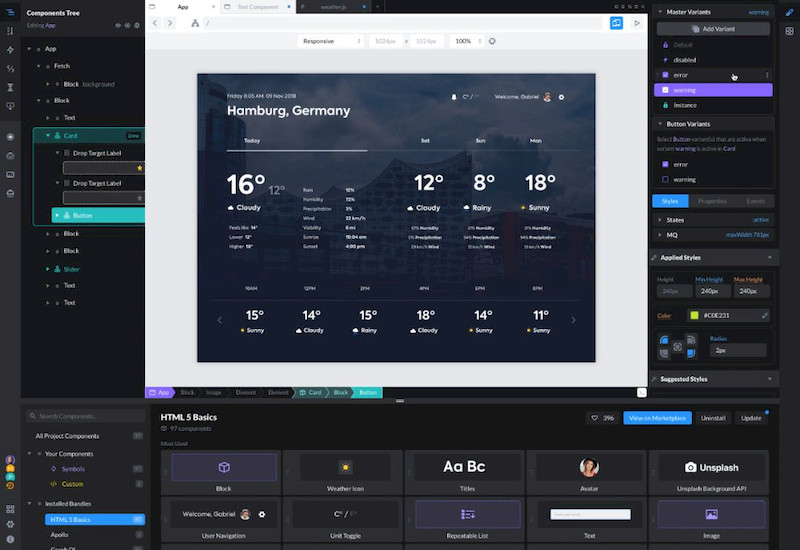Image resolution: width=800 pixels, height=550 pixels.
Task: Collapse the Card node in tree
Action: pyautogui.click(x=48, y=136)
